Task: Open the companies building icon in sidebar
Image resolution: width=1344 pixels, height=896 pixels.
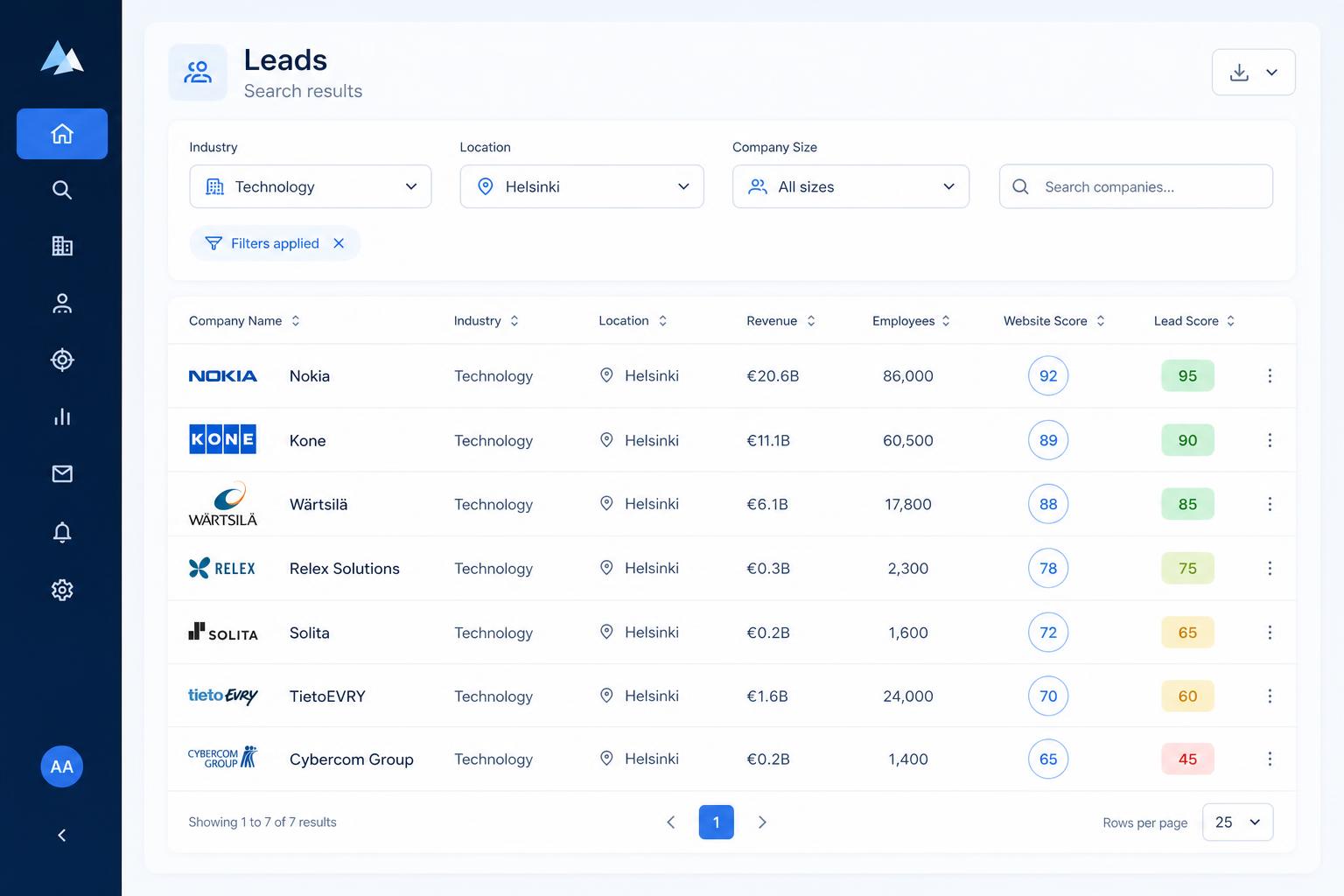Action: 62,246
